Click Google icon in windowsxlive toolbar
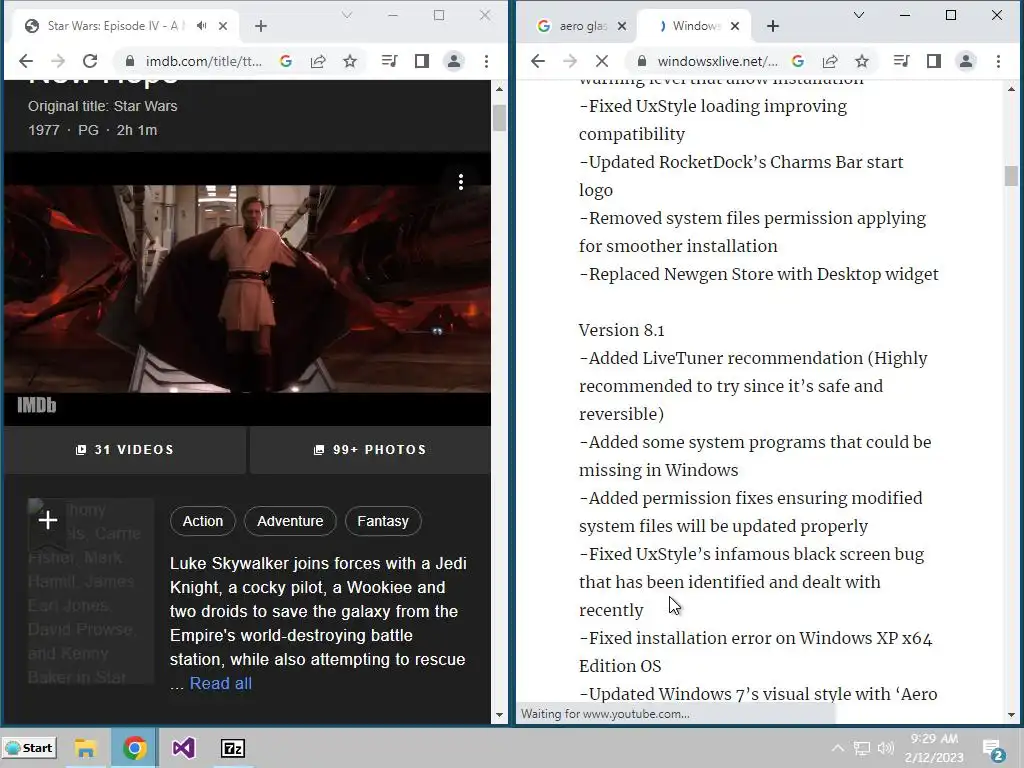 click(797, 61)
